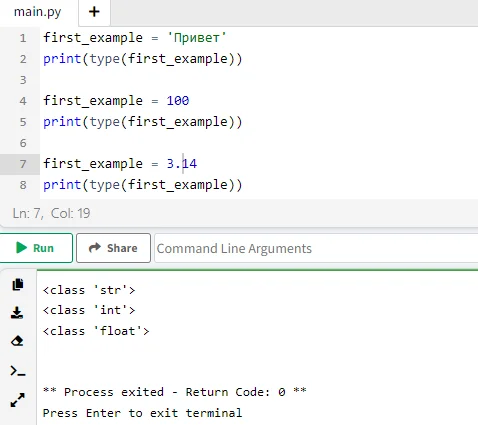Click the print statement on line 5
The height and width of the screenshot is (425, 478).
pyautogui.click(x=143, y=122)
